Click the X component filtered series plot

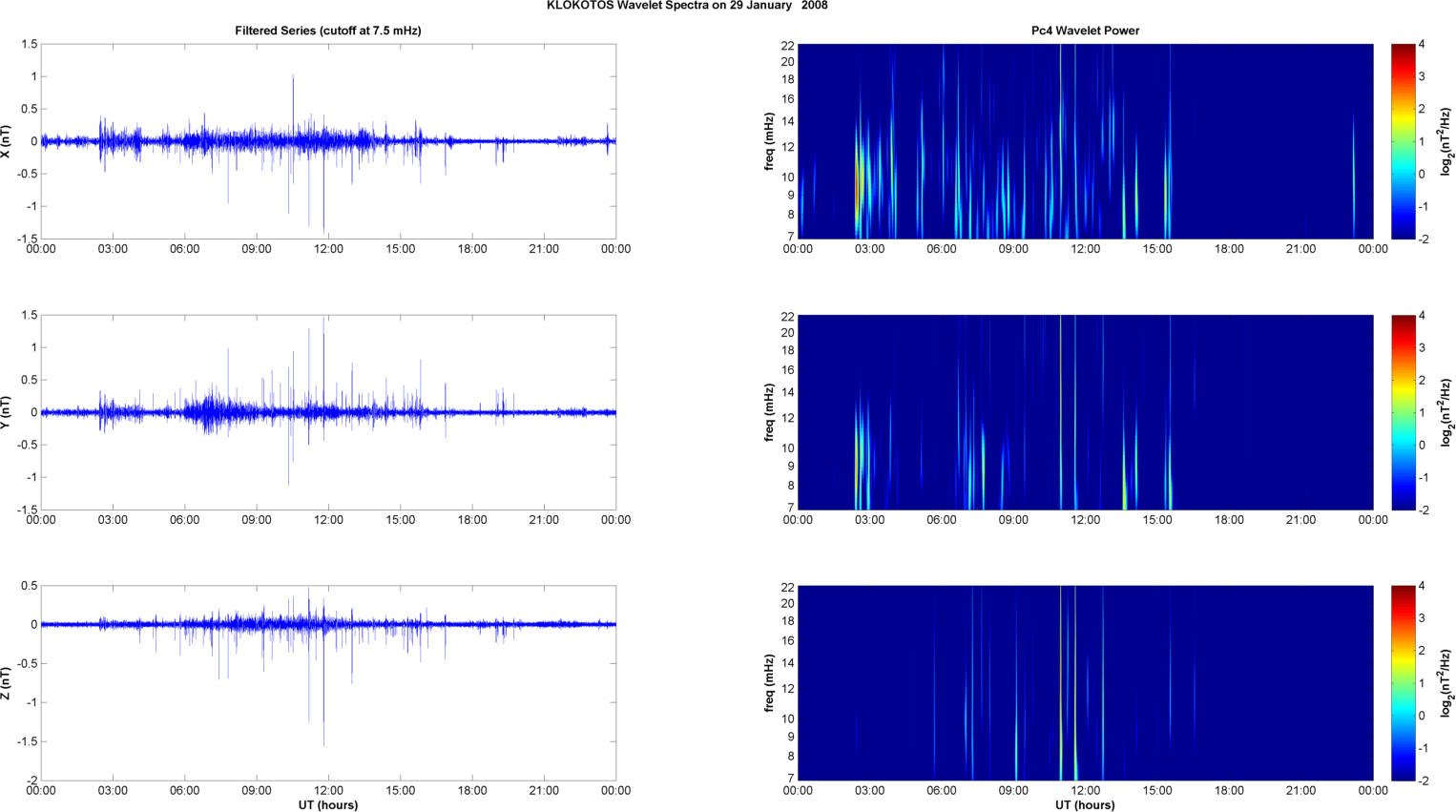327,141
